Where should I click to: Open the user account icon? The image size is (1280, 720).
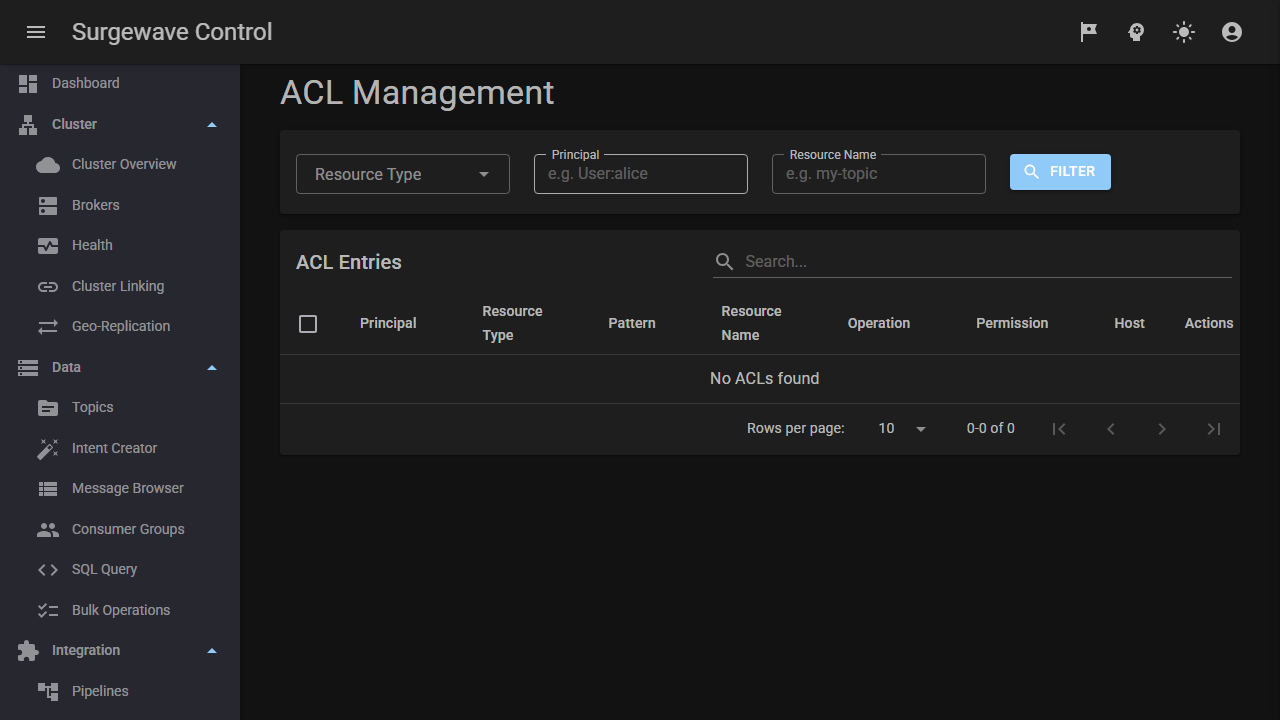[x=1232, y=32]
